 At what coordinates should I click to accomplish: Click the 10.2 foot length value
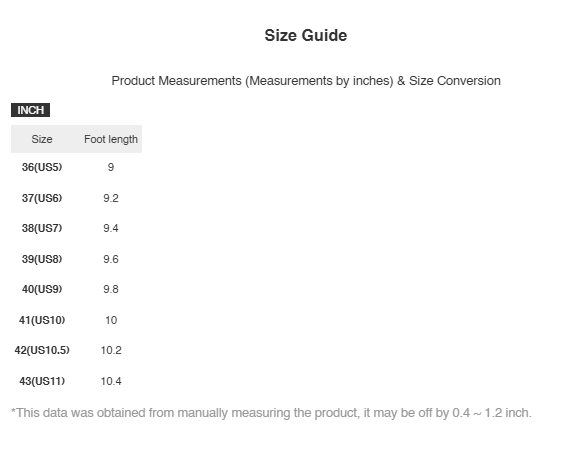click(111, 350)
